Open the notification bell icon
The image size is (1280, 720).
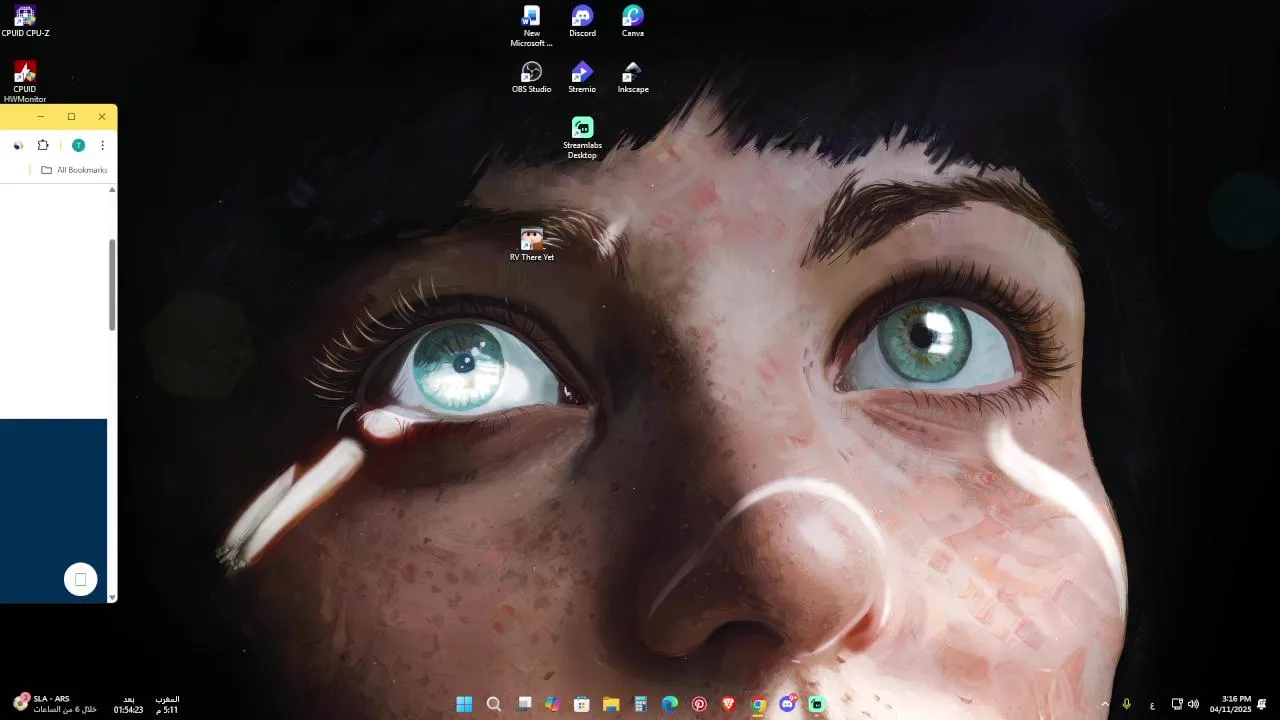tap(1262, 704)
